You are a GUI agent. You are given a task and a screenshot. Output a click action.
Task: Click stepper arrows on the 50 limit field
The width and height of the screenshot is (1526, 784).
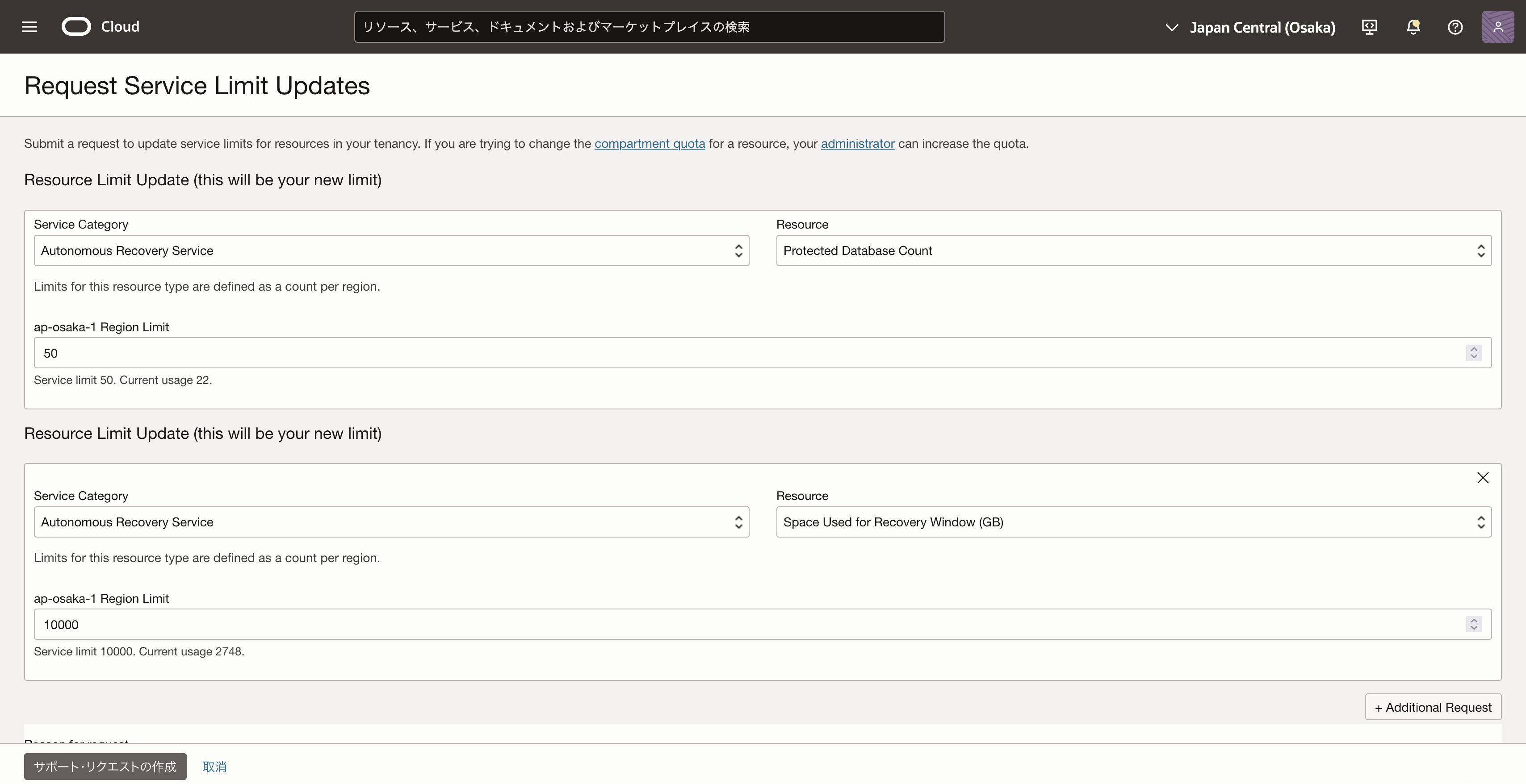(1474, 353)
